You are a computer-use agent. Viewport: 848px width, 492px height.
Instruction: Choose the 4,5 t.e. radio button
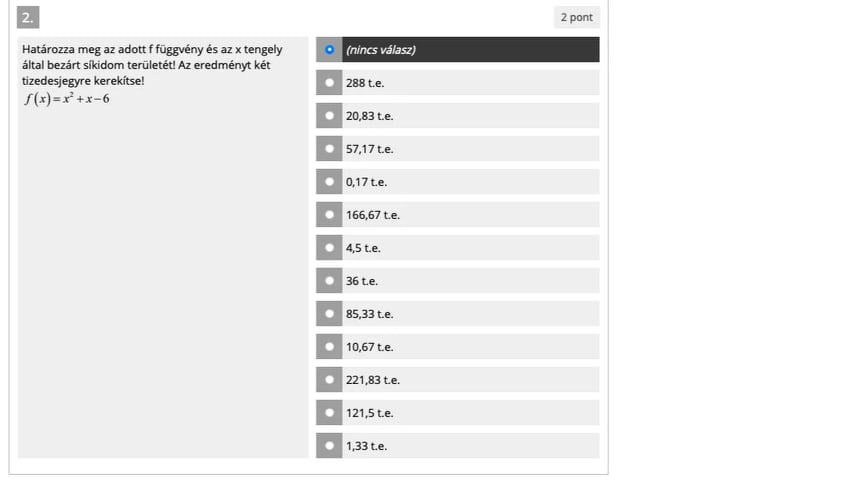pos(329,248)
